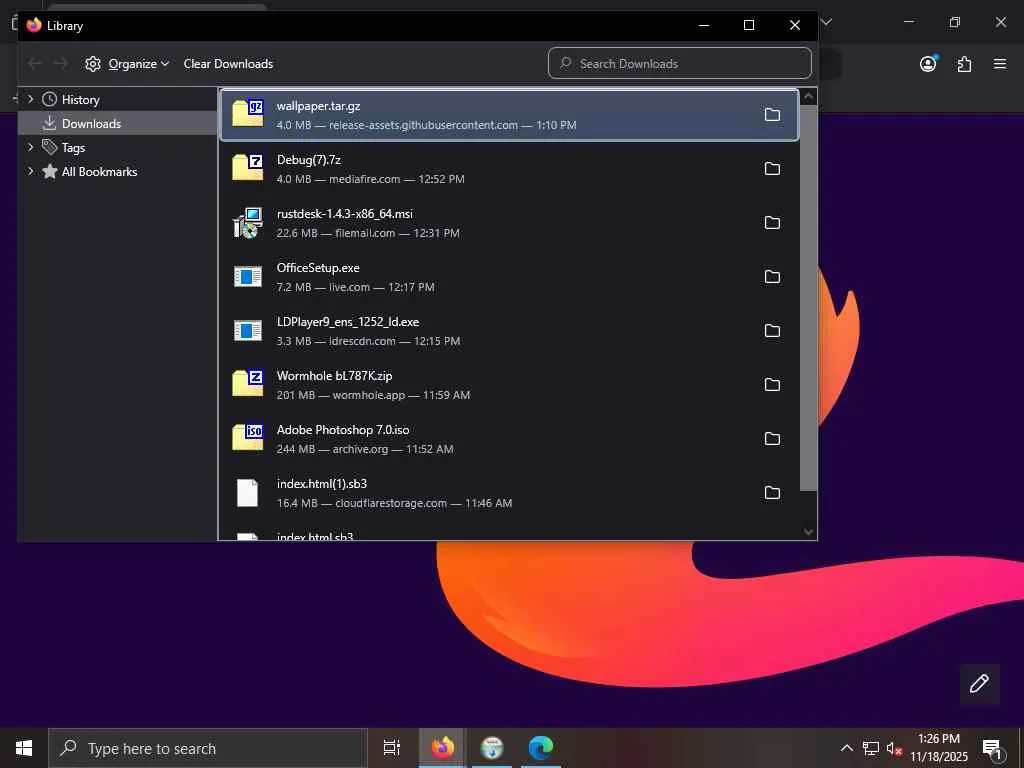Viewport: 1024px width, 768px height.
Task: Click the downloads list scrollbar thumb
Action: click(808, 298)
